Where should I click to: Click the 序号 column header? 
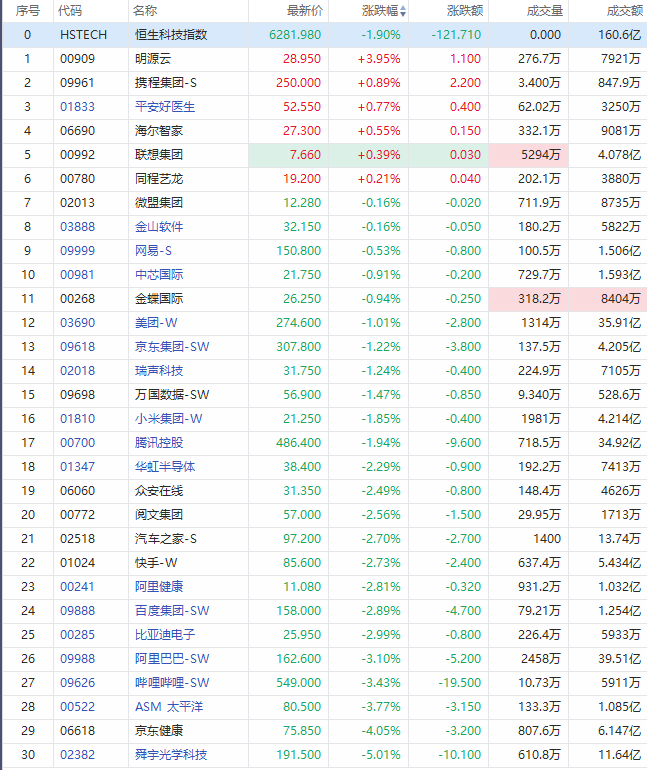[x=27, y=11]
